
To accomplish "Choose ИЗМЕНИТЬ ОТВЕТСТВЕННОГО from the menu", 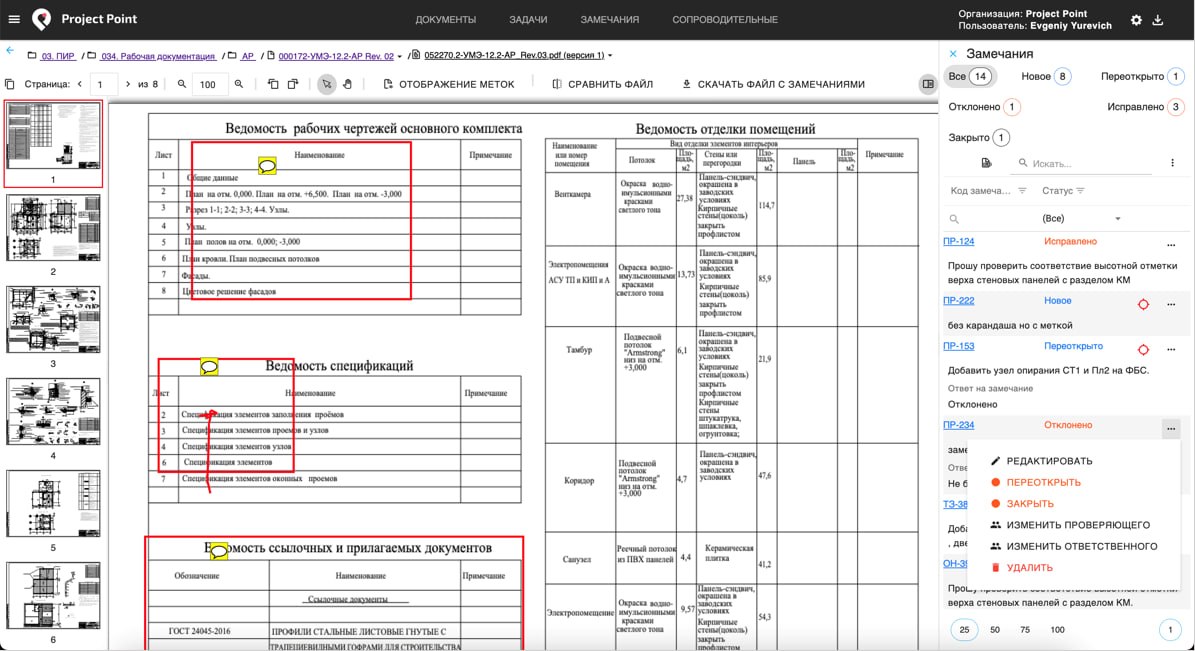I will point(1073,546).
